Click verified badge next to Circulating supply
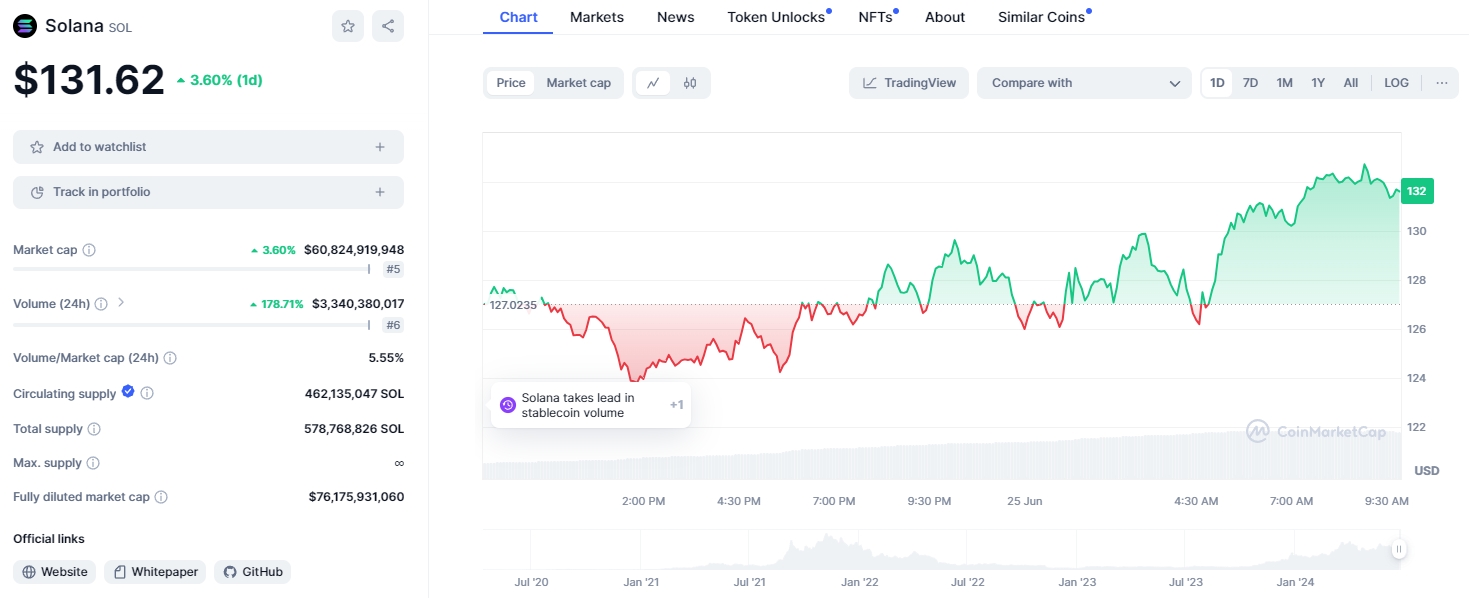 [x=128, y=392]
